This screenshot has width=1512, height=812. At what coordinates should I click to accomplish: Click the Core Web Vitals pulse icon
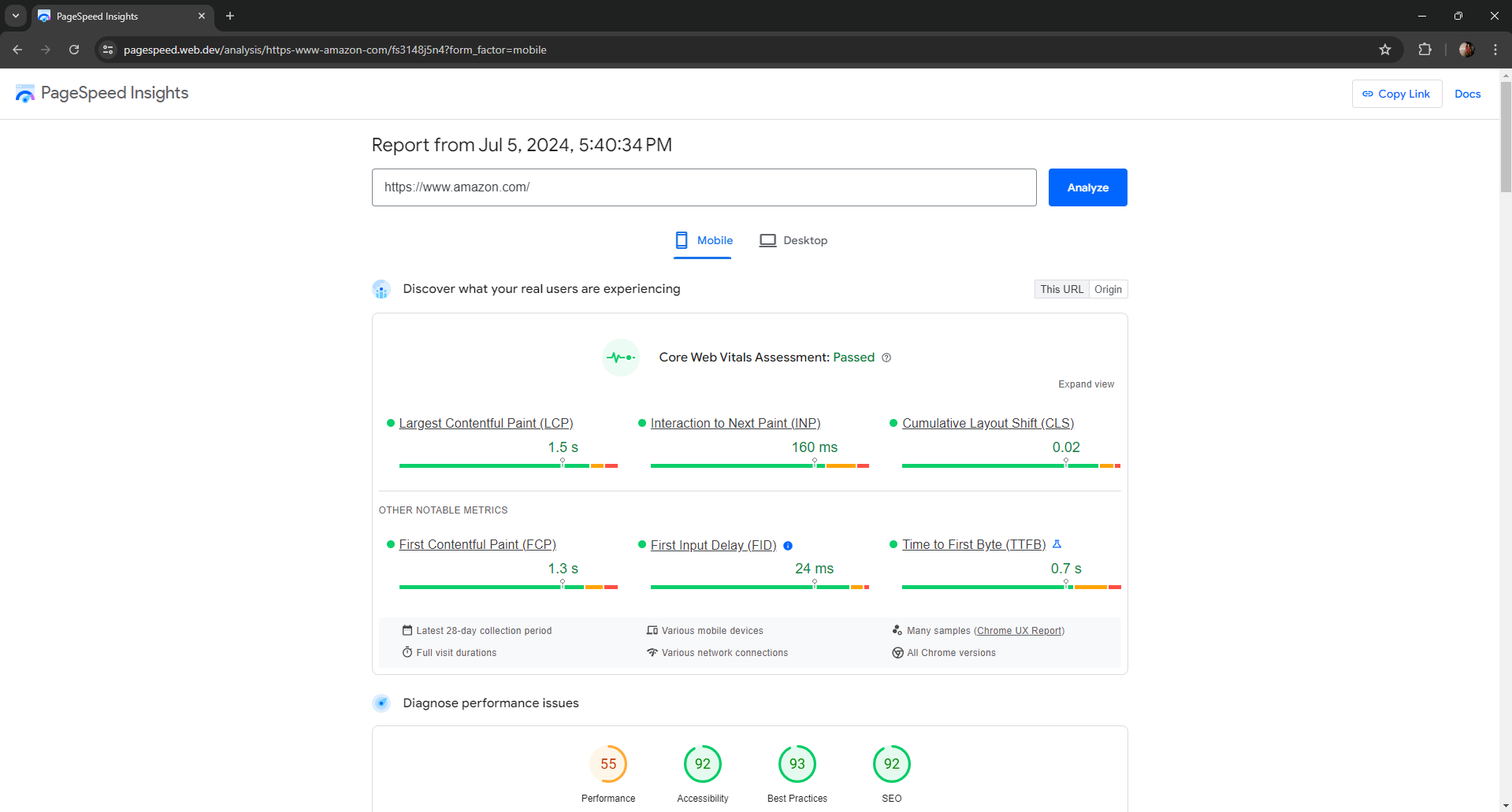coord(621,358)
